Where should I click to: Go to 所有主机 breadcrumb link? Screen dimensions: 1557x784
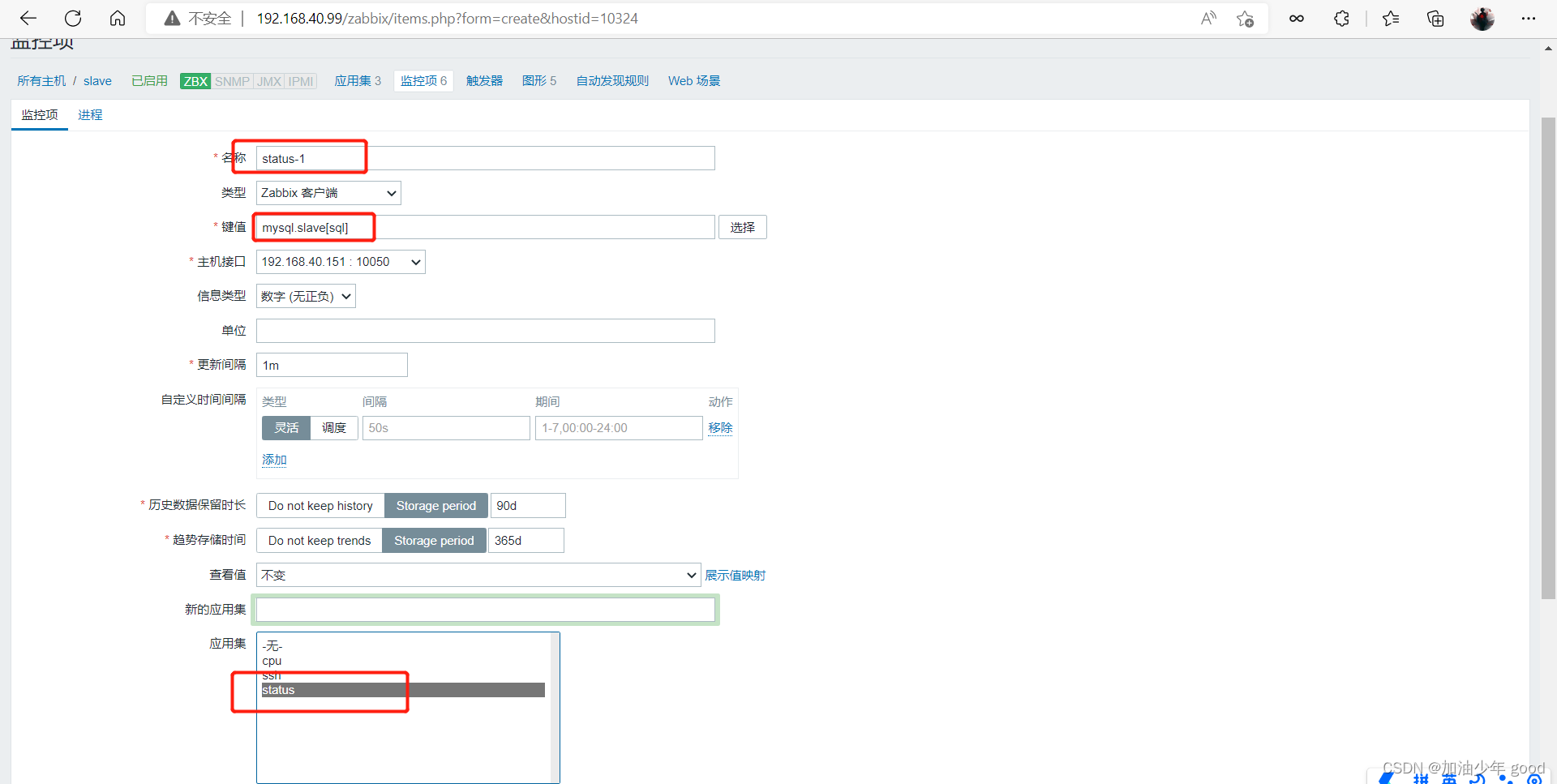click(x=41, y=80)
